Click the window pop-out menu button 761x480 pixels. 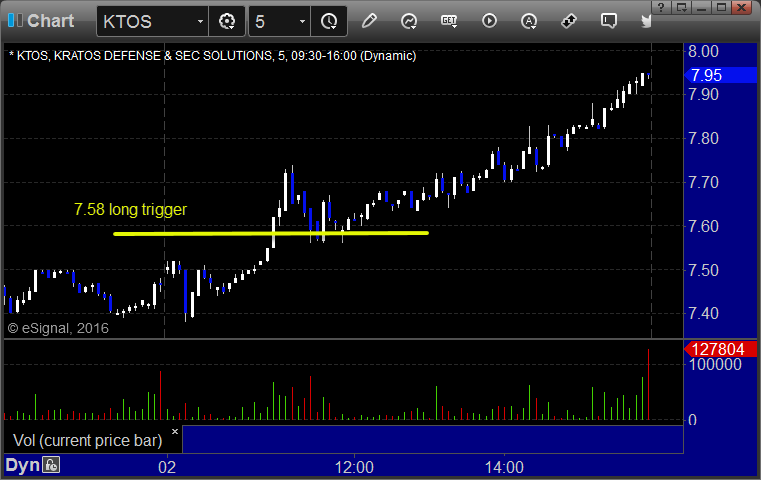click(681, 7)
